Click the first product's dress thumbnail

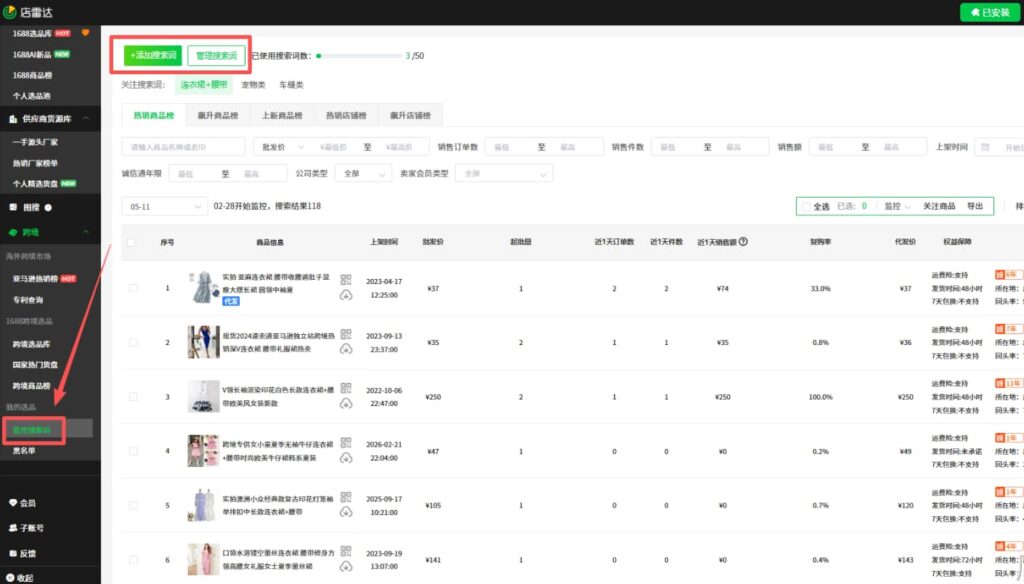click(x=204, y=288)
